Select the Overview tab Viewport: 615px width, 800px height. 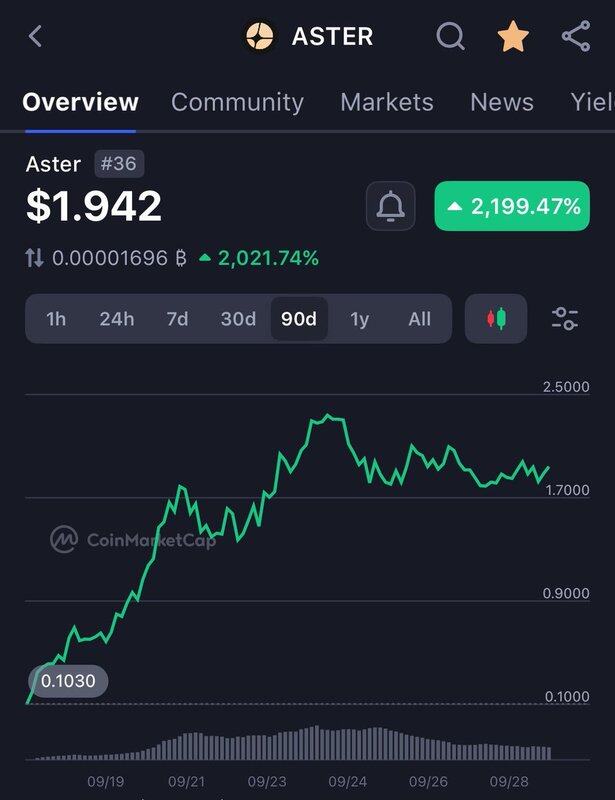pyautogui.click(x=80, y=102)
